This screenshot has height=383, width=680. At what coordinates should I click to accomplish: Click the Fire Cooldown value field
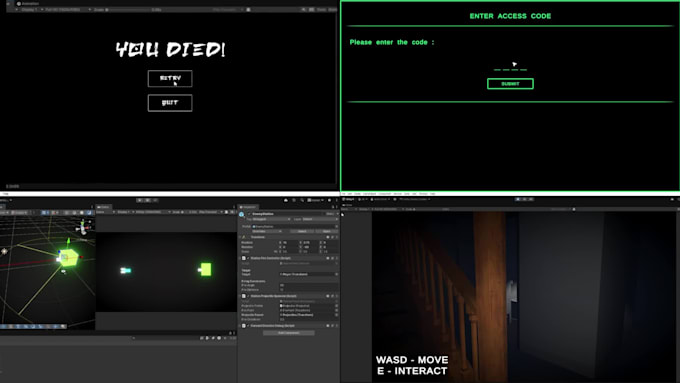(309, 319)
